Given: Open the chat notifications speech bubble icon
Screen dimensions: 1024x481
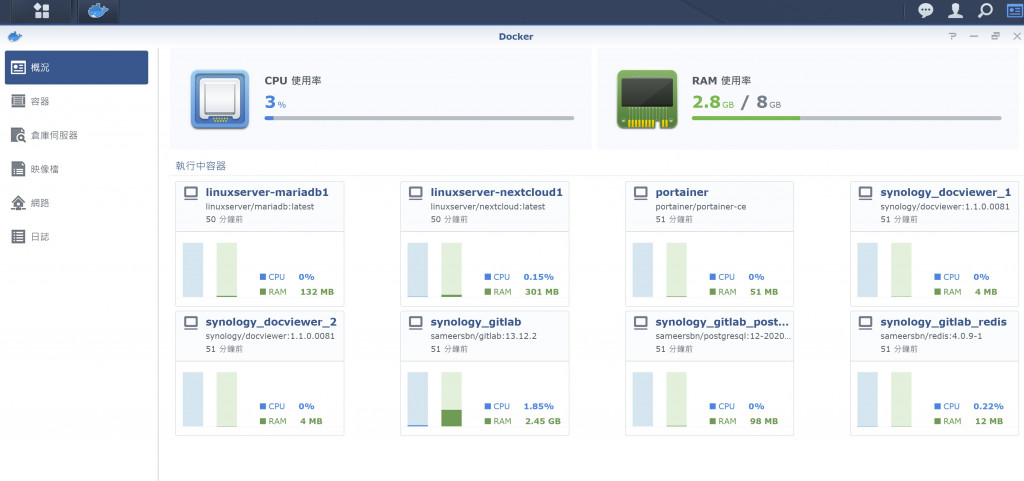Looking at the screenshot, I should tap(925, 10).
